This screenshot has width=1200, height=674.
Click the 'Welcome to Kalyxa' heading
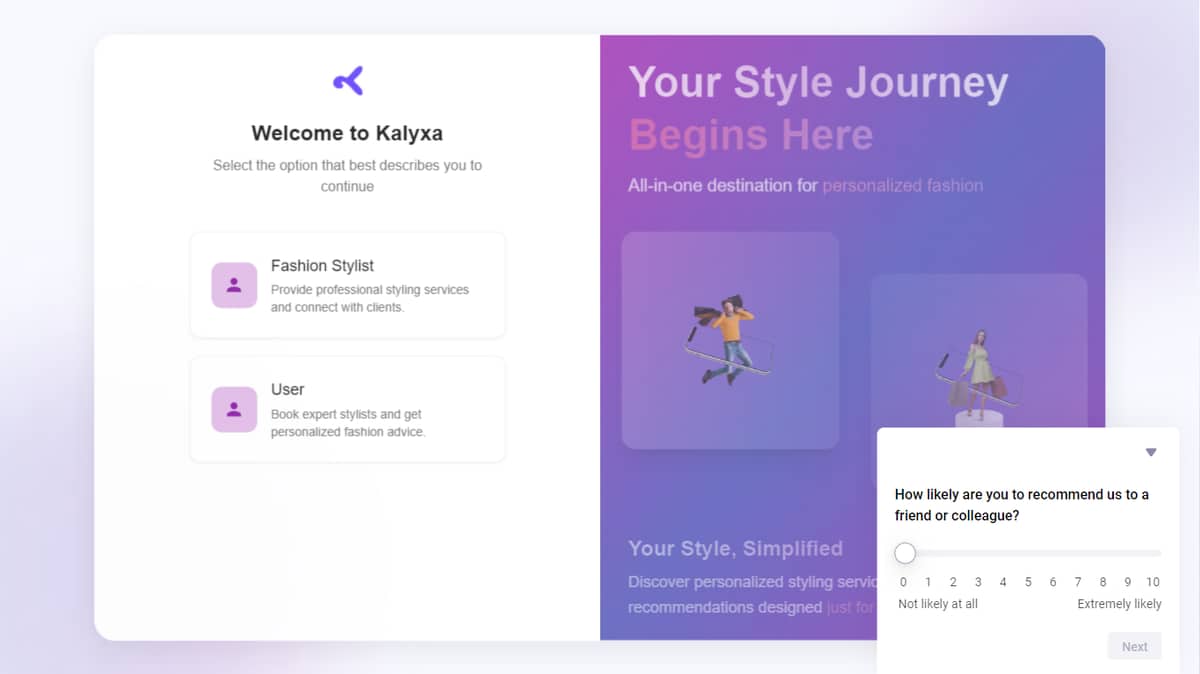click(347, 133)
